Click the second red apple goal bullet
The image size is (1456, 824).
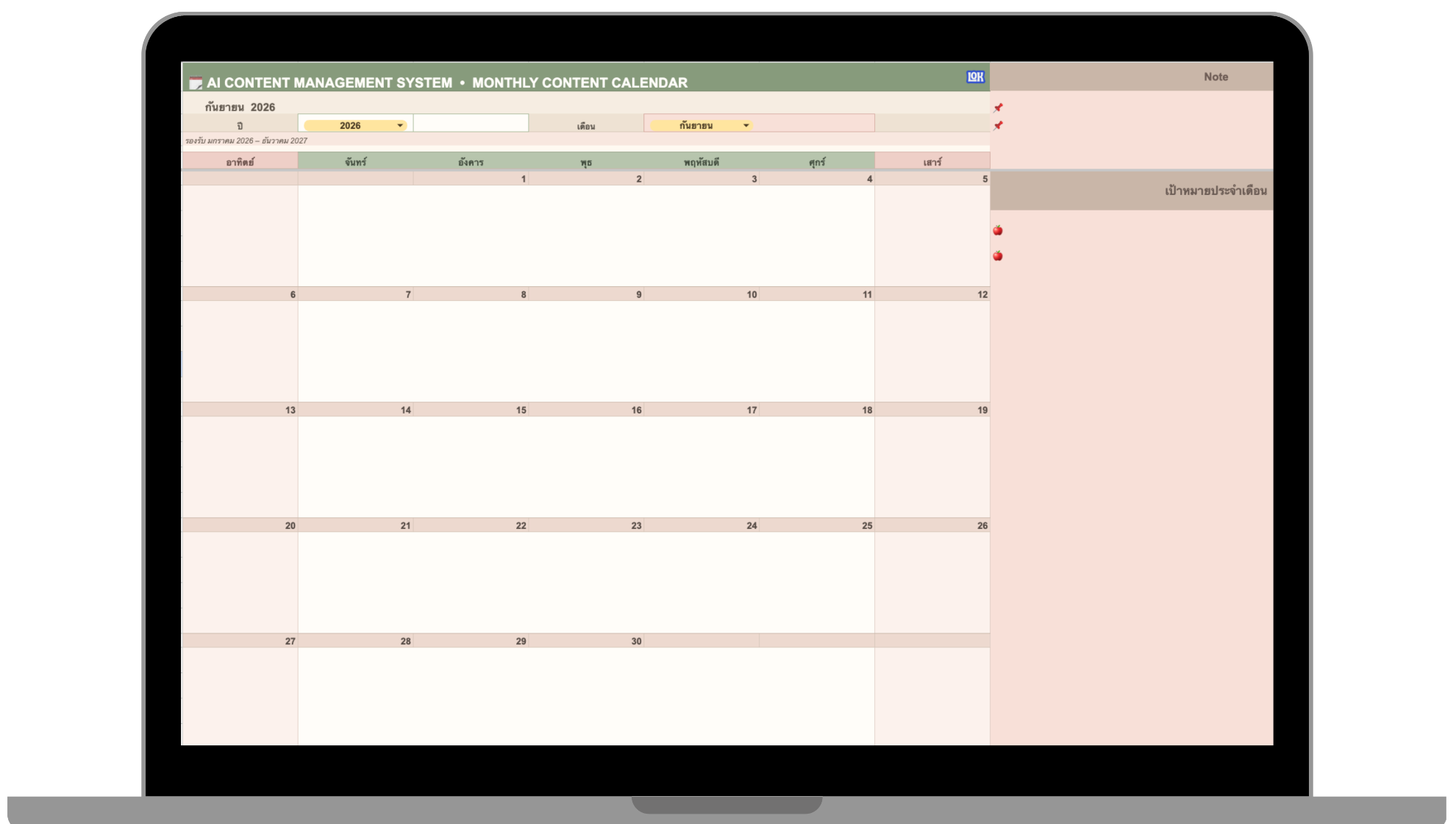point(998,255)
